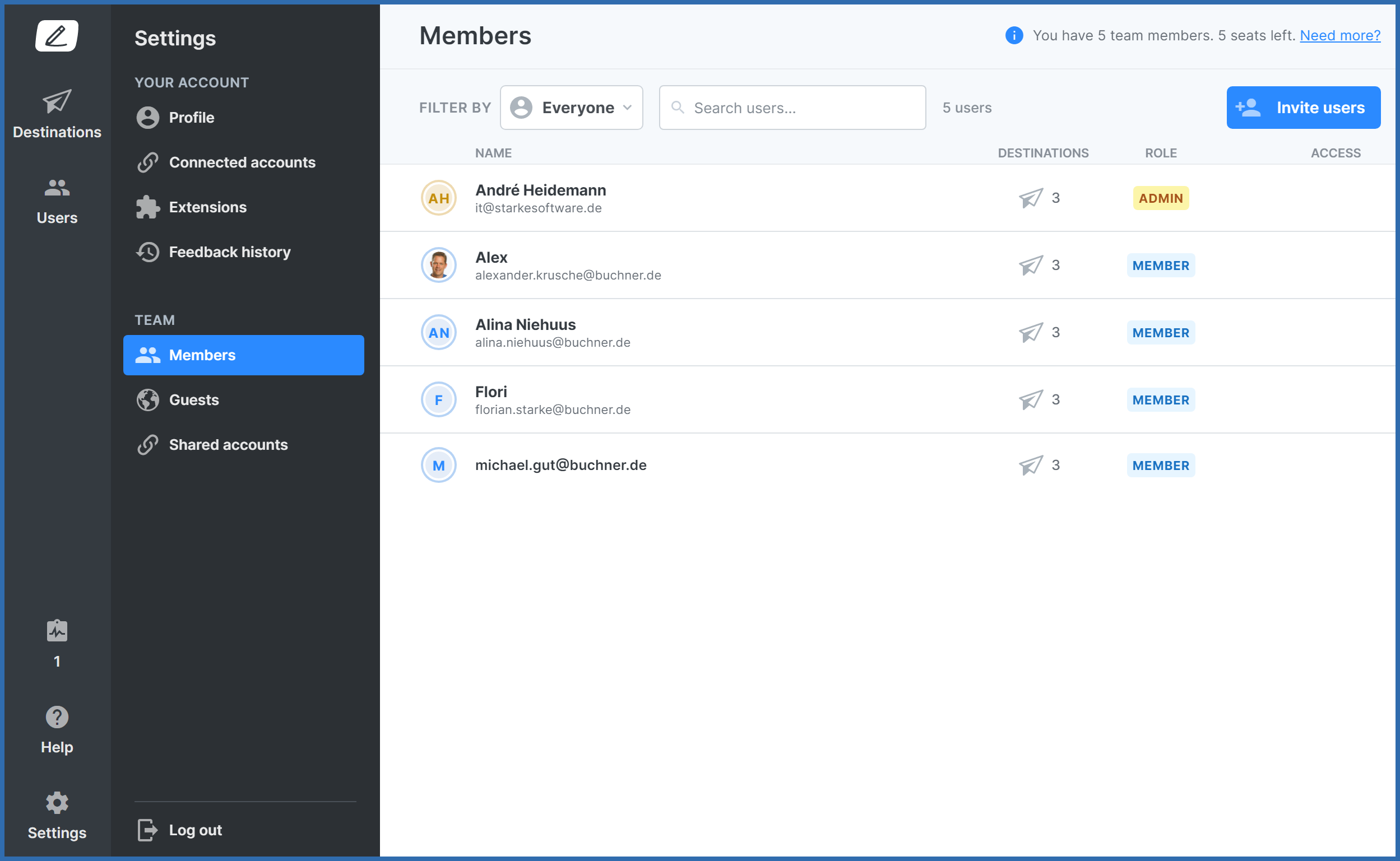Follow the Need more? link
This screenshot has height=861, width=1400.
click(x=1339, y=35)
